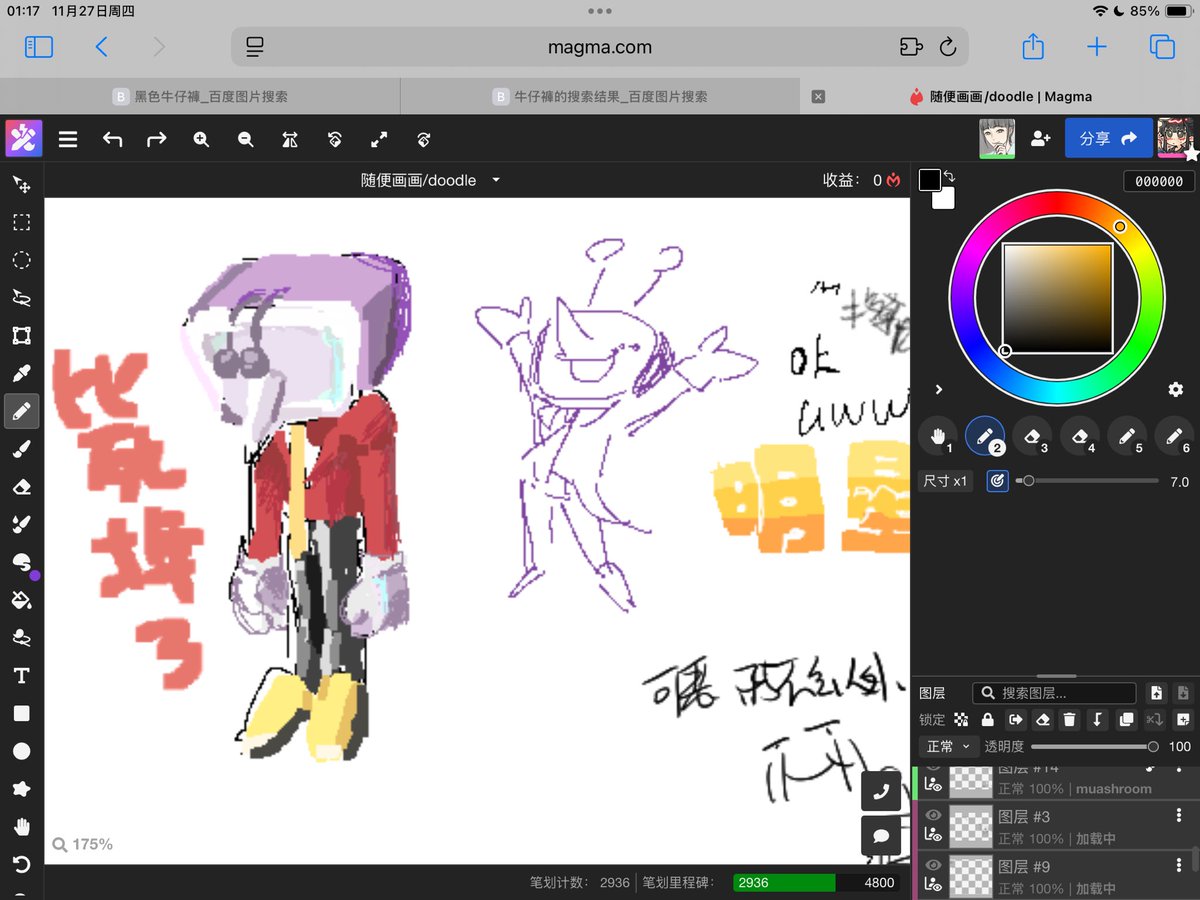Click the fit-to-screen expand arrows icon
Viewport: 1200px width, 900px height.
click(379, 140)
